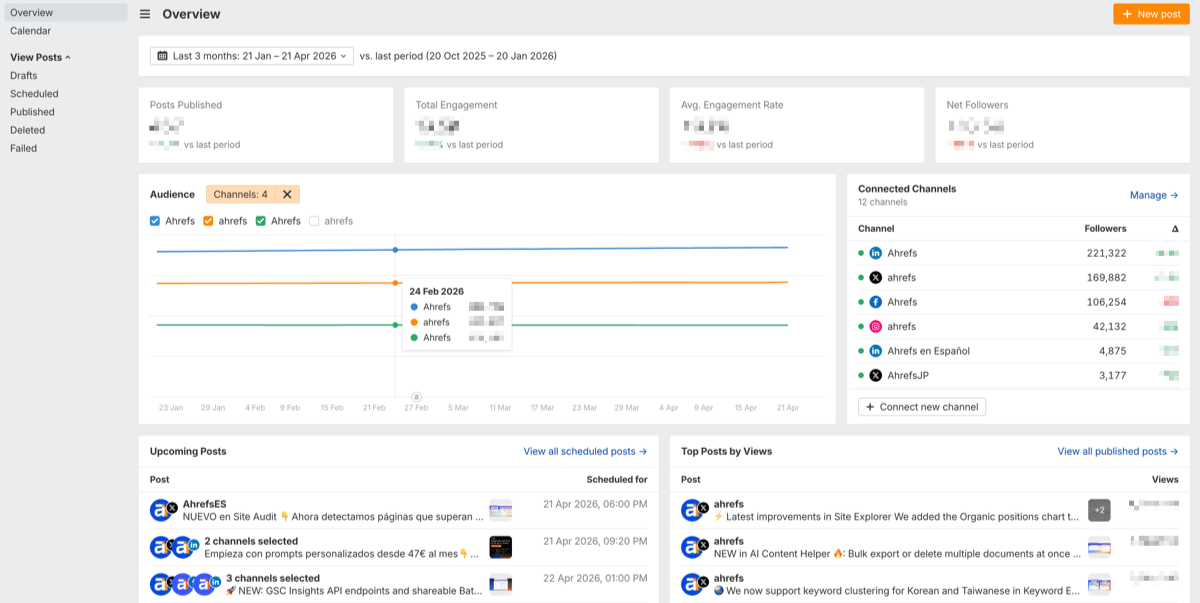
Task: Click the Followers column header
Action: (x=1105, y=229)
